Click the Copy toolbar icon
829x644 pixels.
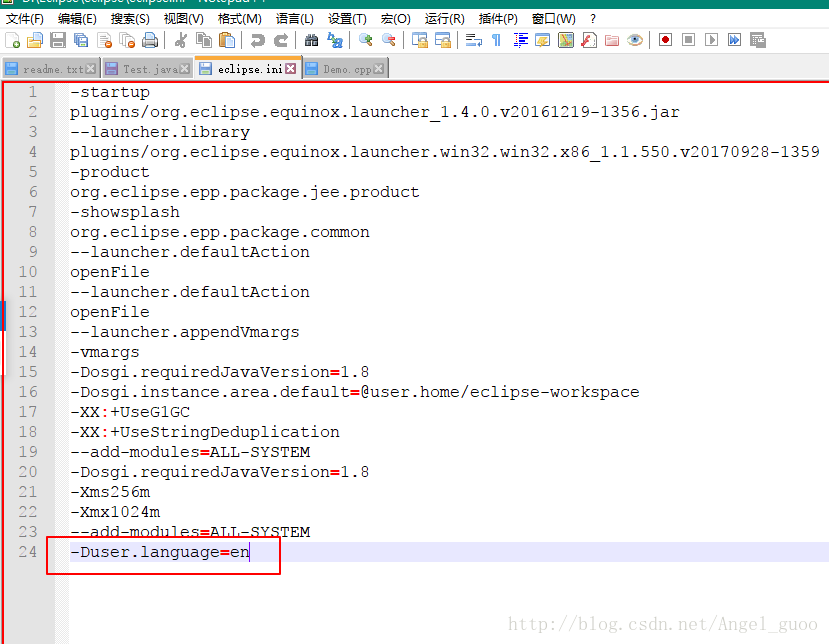click(x=204, y=40)
